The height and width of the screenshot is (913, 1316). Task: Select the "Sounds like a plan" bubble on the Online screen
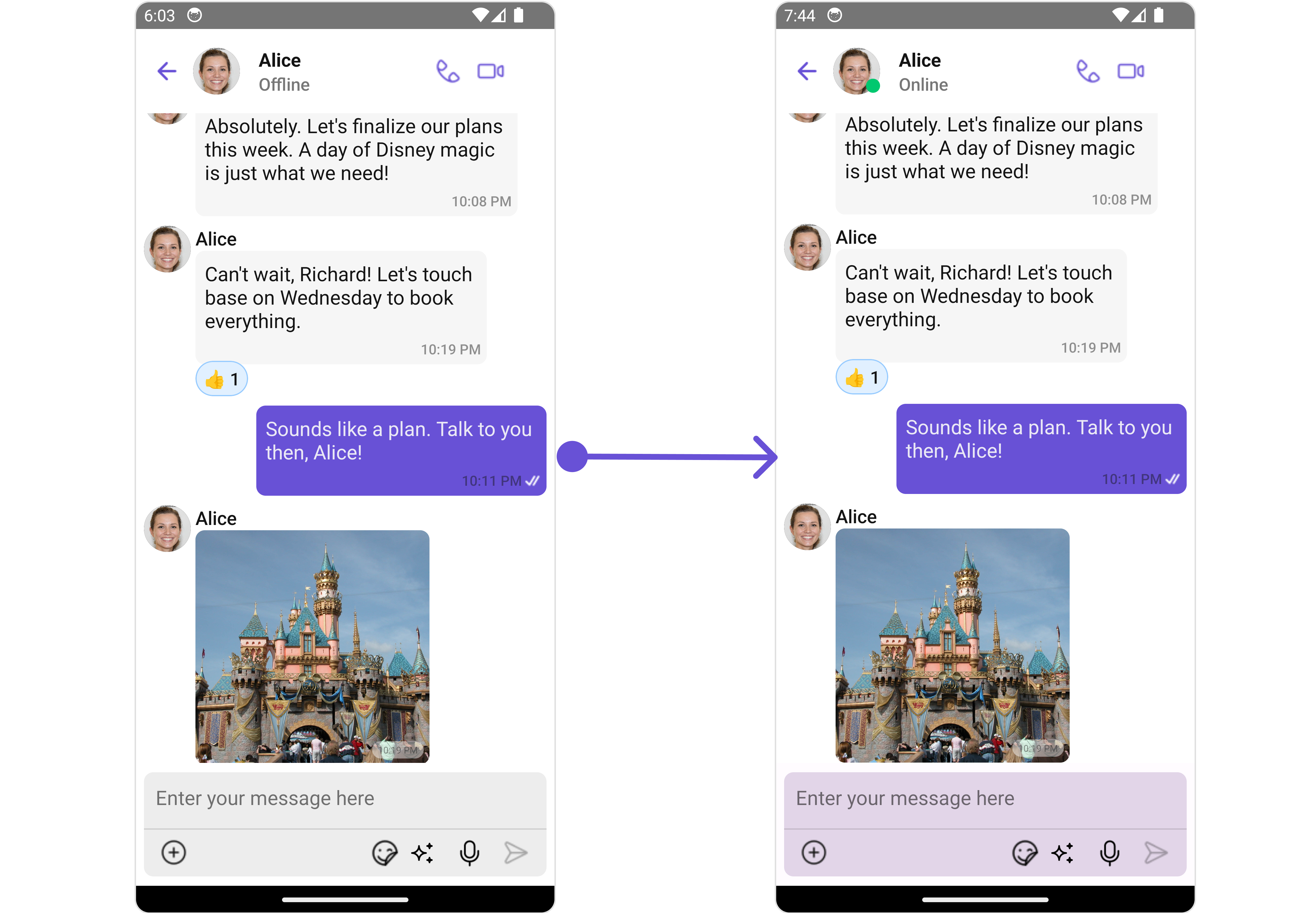point(1041,449)
